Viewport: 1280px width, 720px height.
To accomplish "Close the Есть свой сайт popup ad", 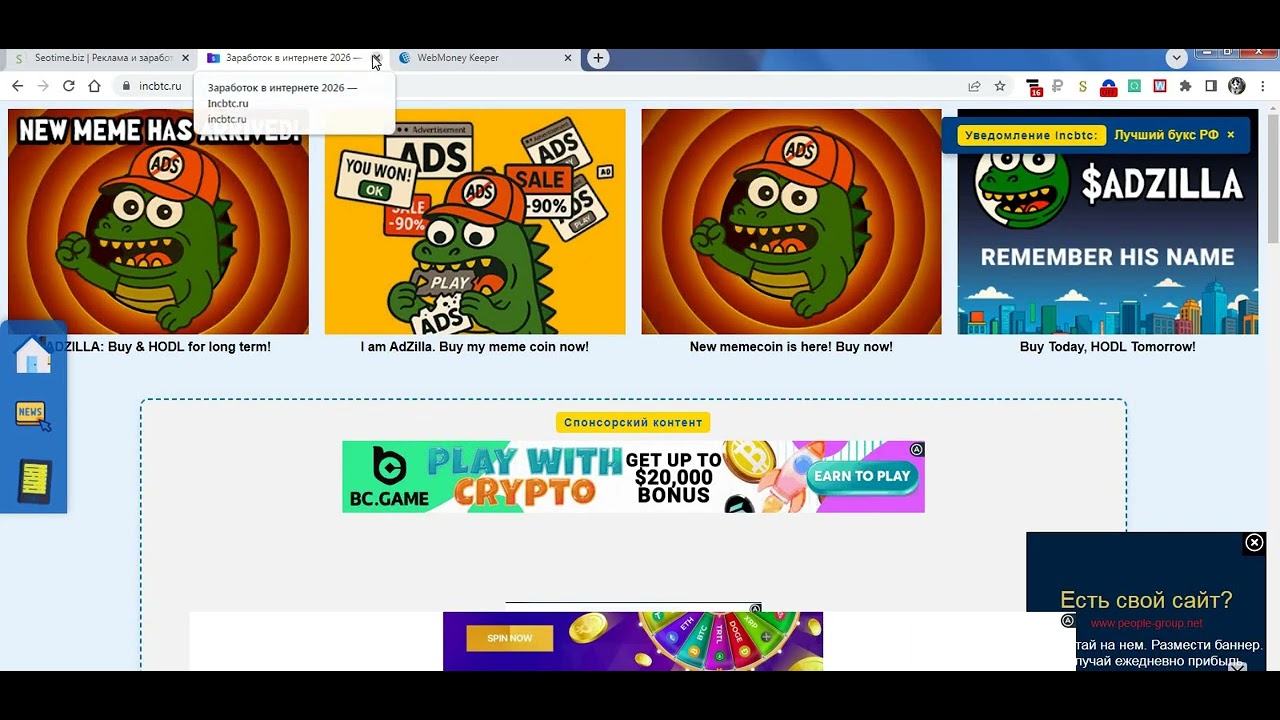I will [x=1254, y=543].
